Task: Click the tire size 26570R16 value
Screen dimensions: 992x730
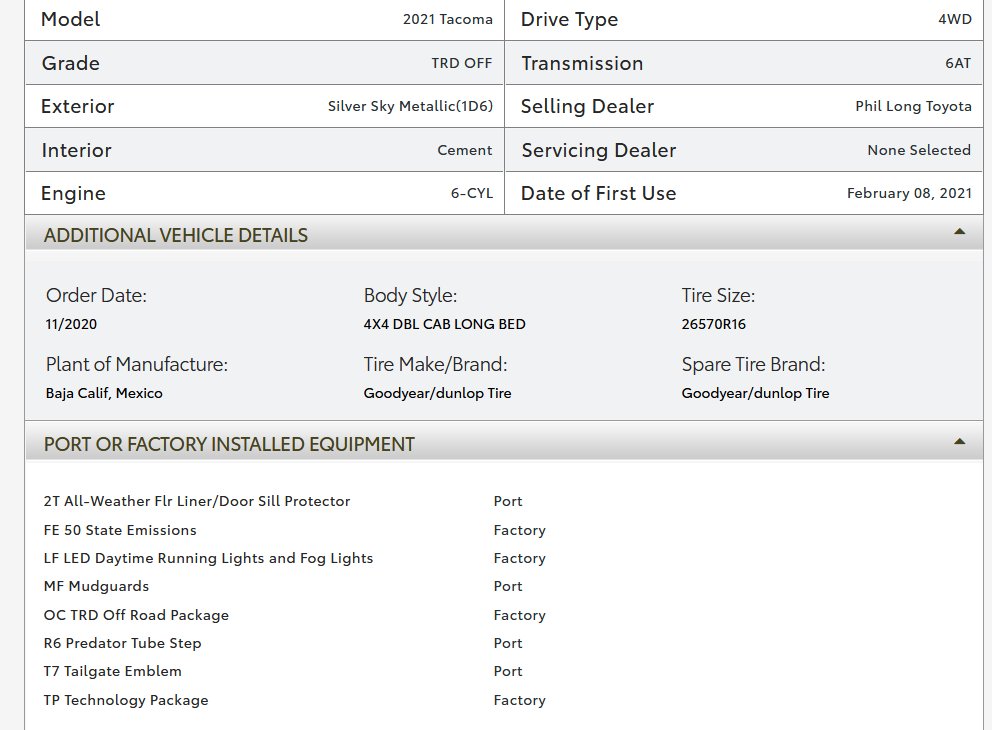Action: coord(714,325)
